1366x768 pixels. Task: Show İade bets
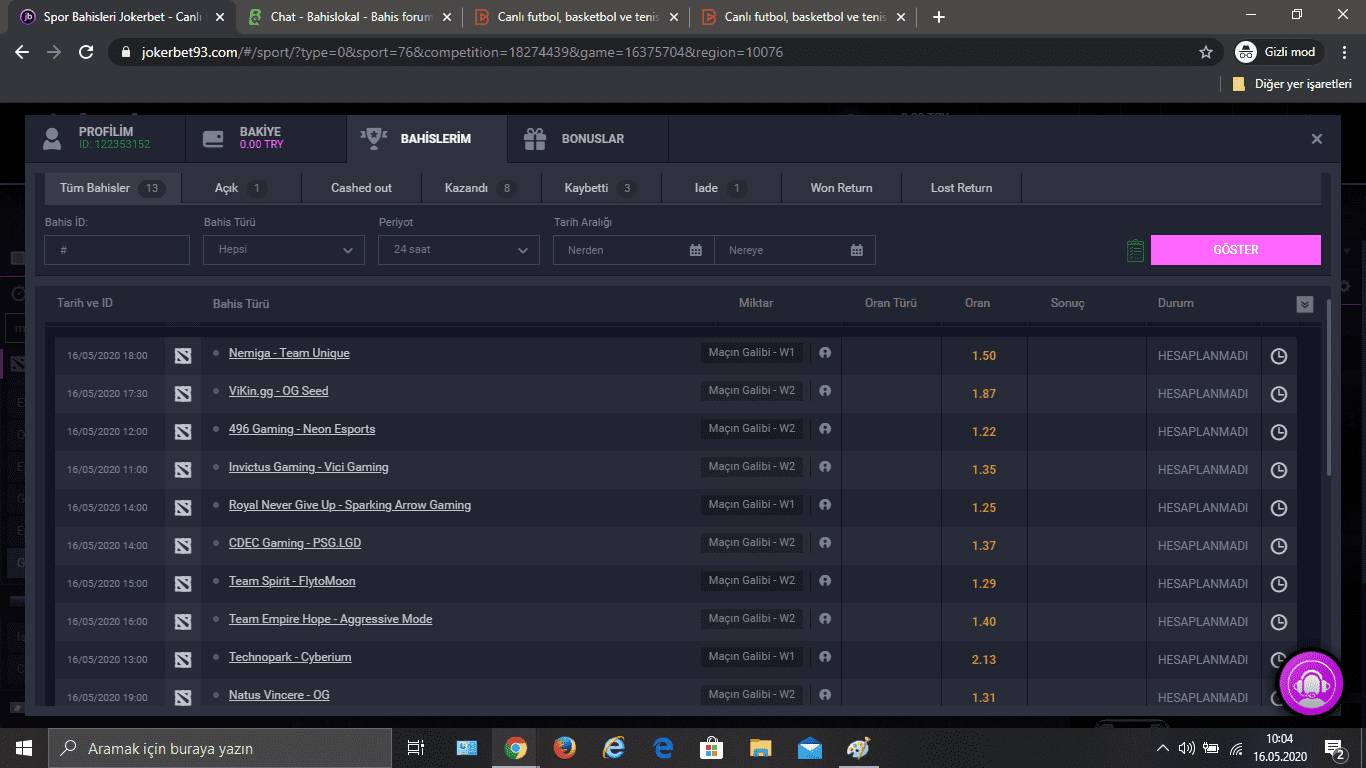[721, 188]
